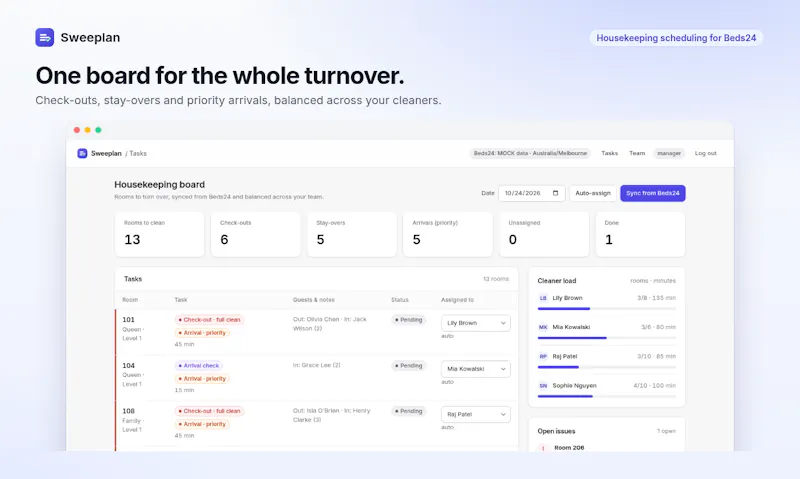Click the Arrival priority tag for room 104
800x479 pixels.
(202, 379)
